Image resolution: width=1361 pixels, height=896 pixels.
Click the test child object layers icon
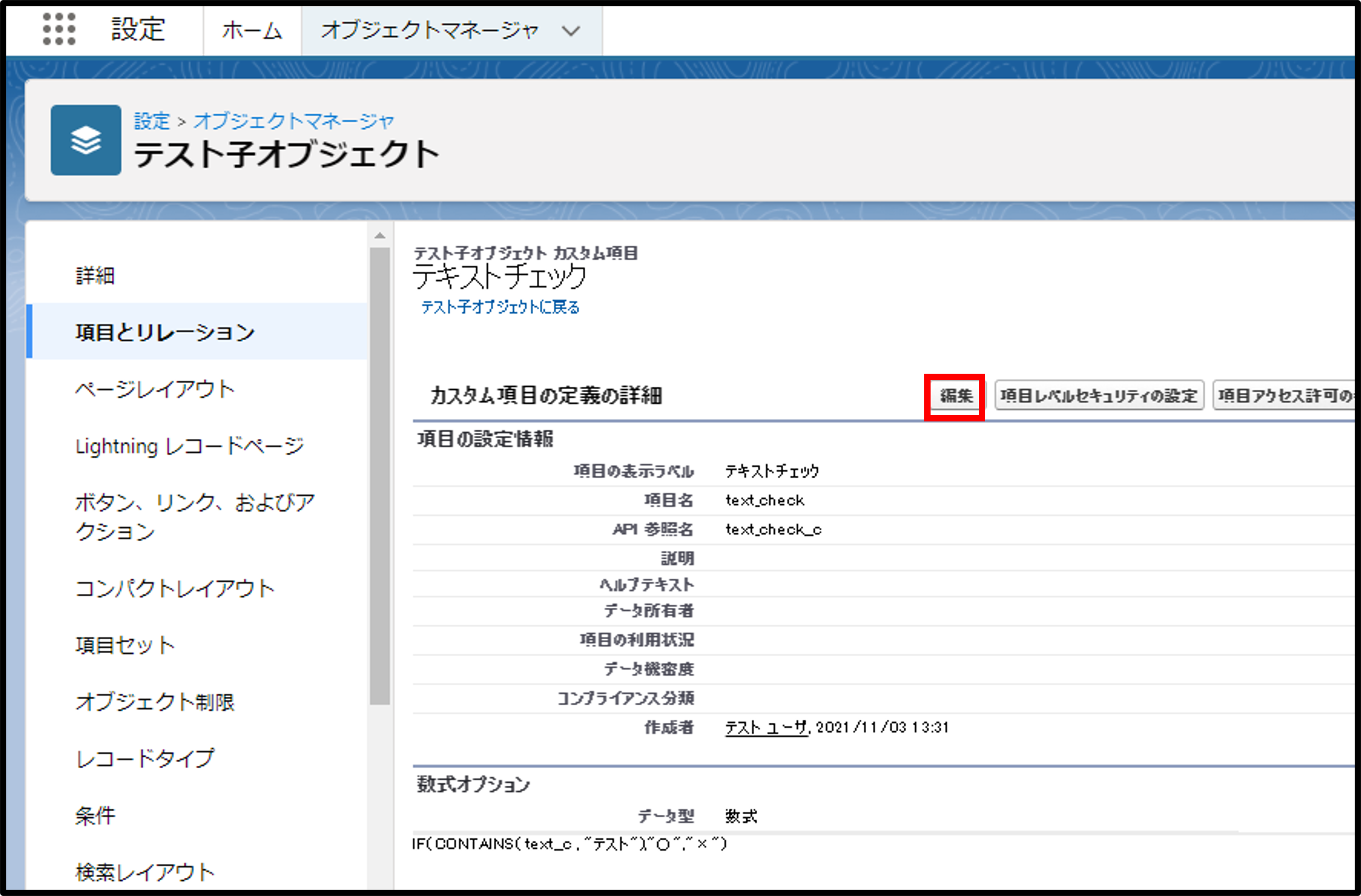tap(86, 140)
